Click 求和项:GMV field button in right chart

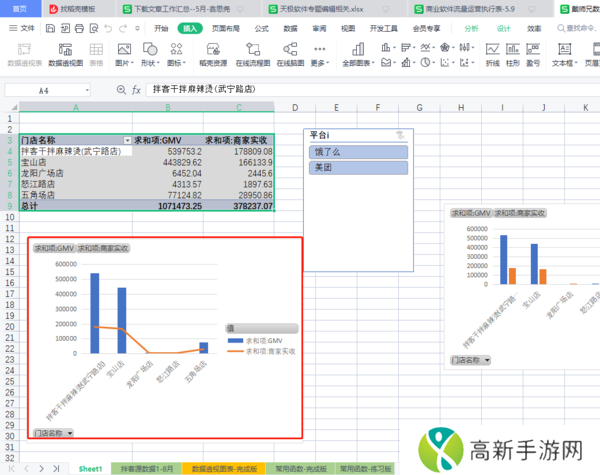point(471,213)
